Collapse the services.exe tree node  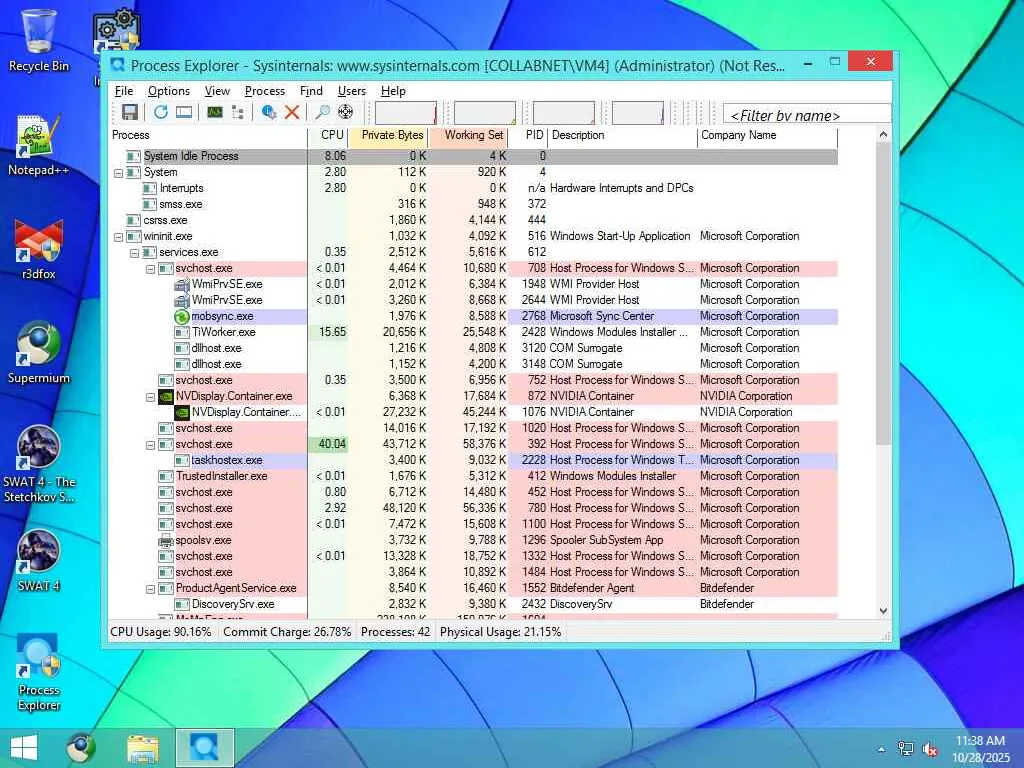pos(135,253)
